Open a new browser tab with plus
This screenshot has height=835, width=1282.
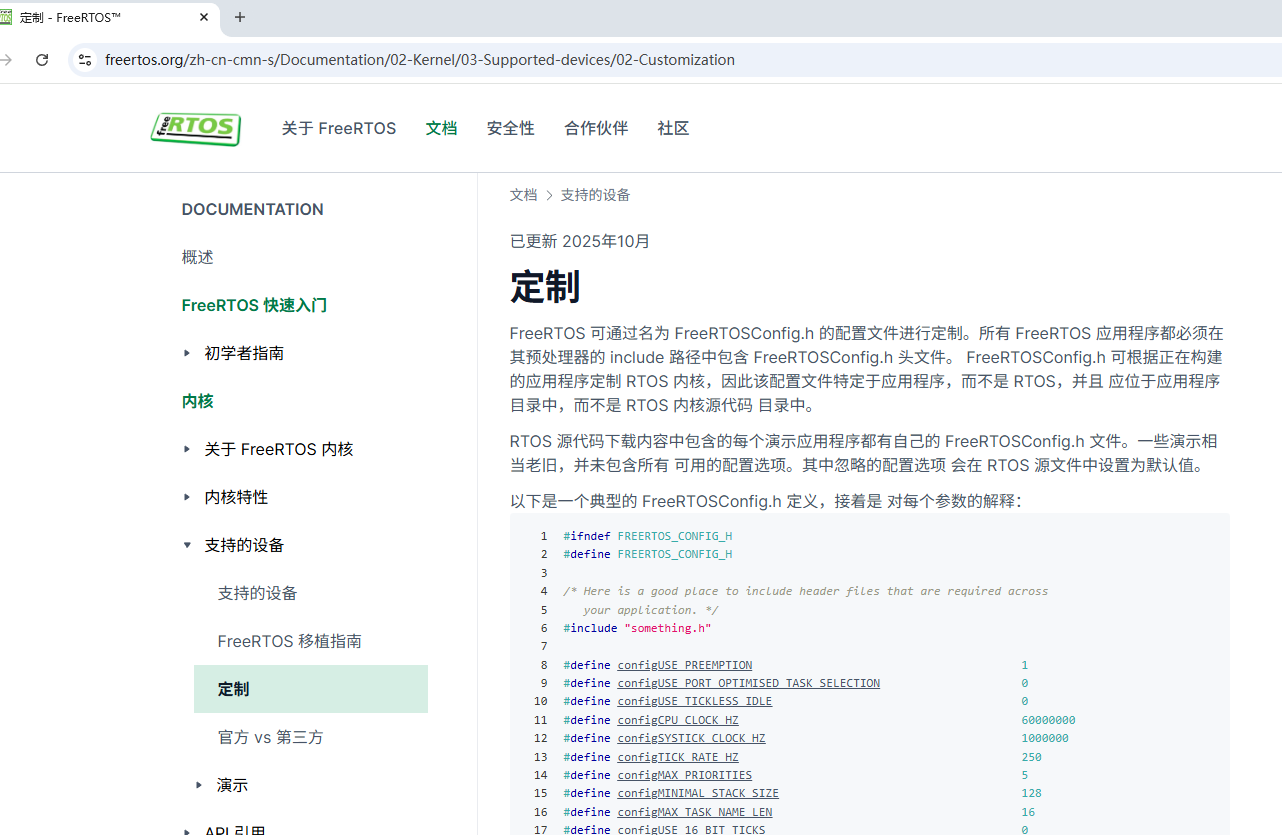tap(240, 17)
